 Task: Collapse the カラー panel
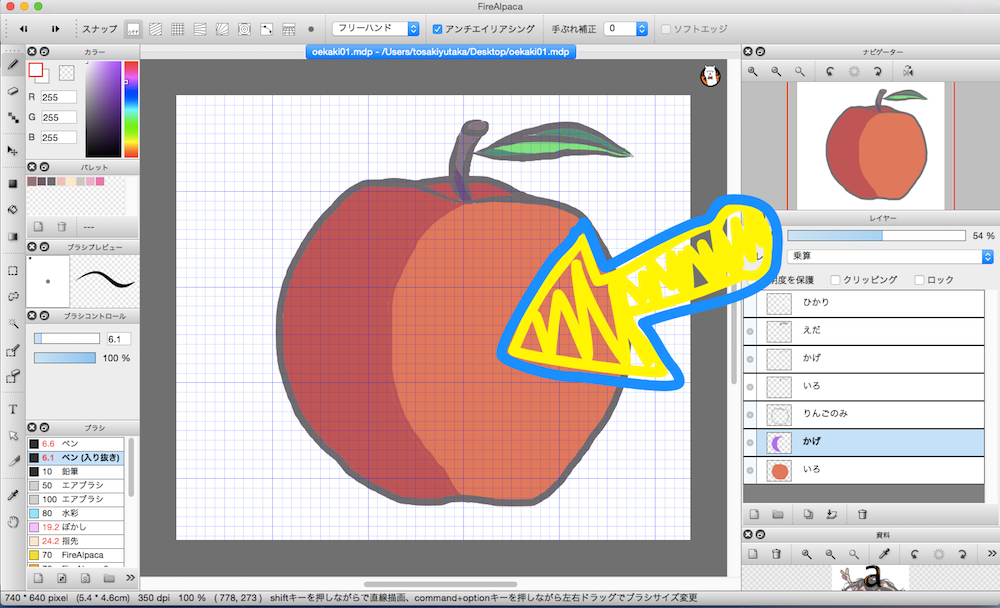pyautogui.click(x=44, y=52)
